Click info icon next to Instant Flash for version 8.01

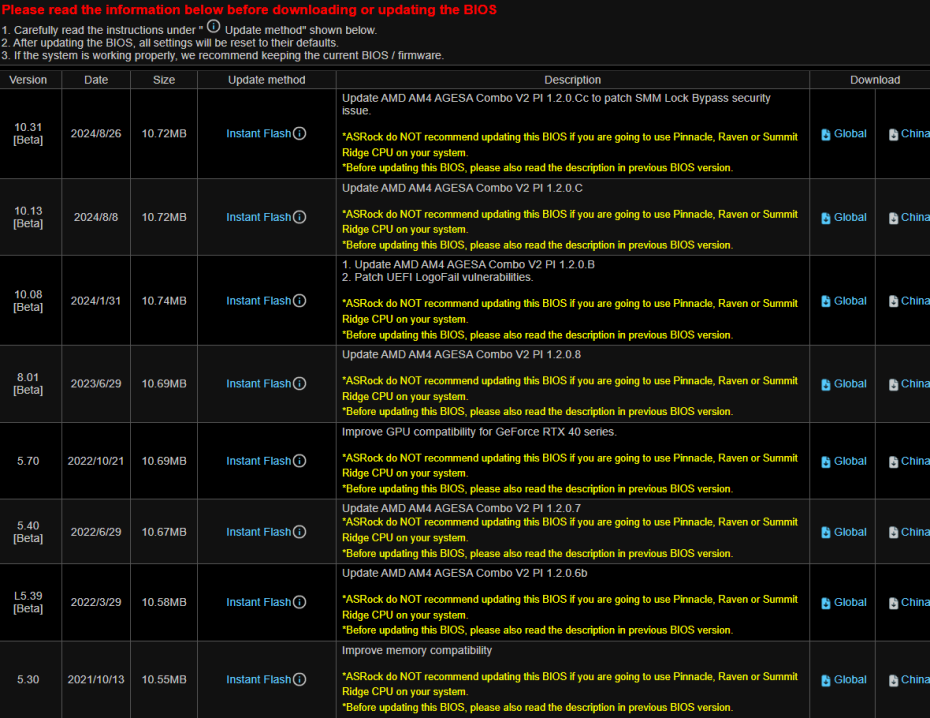tap(300, 384)
